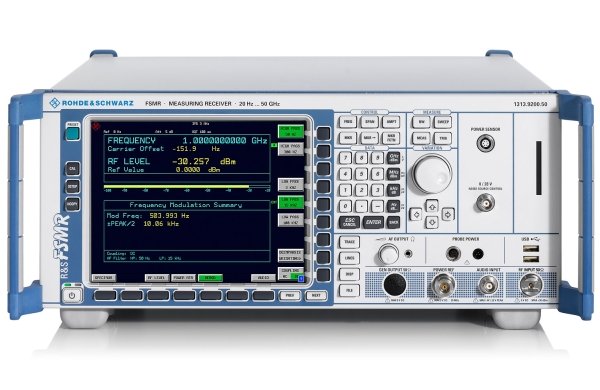Select the MHz unit key
Viewport: 600px width, 390px height.
pos(394,174)
